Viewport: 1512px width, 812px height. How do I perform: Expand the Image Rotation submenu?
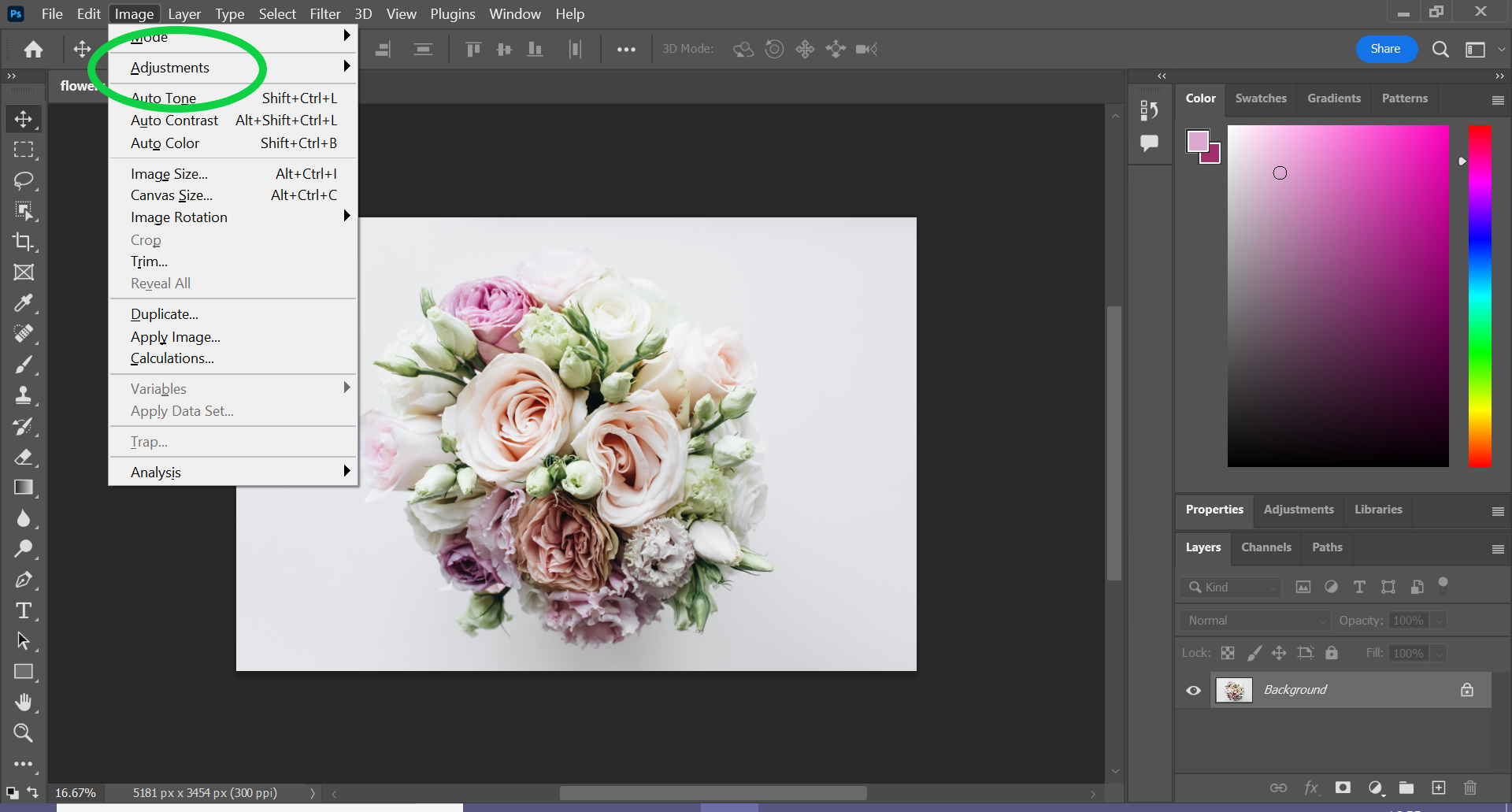point(233,217)
